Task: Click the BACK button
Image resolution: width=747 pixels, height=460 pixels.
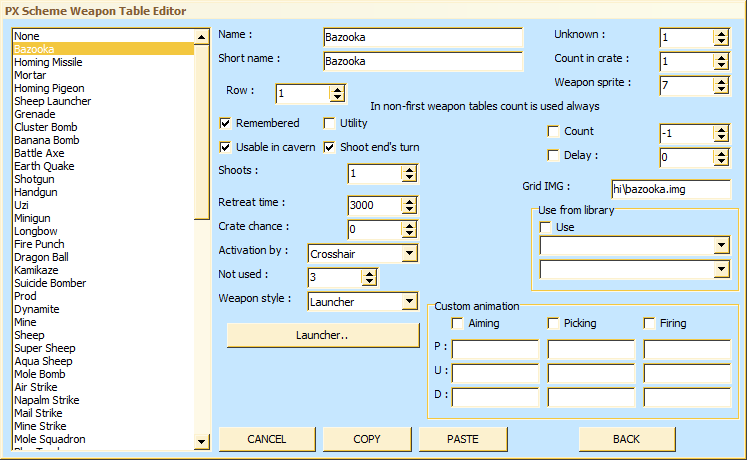Action: 626,439
